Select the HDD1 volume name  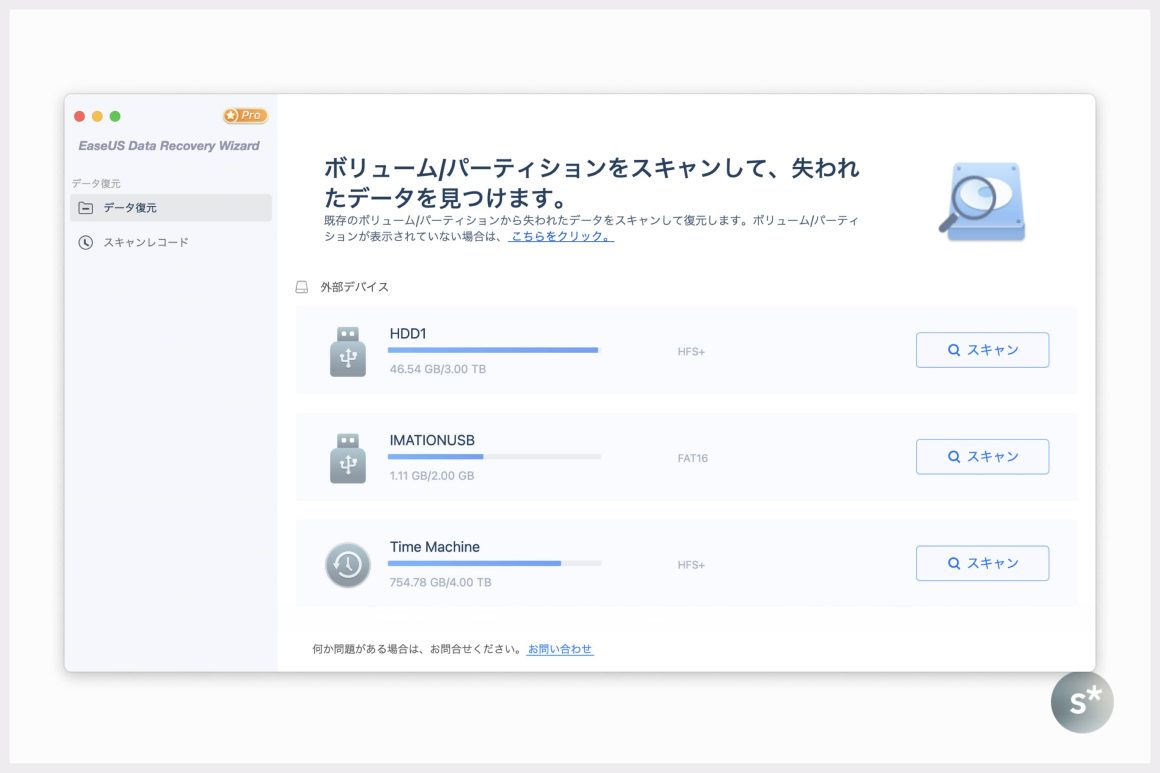408,333
